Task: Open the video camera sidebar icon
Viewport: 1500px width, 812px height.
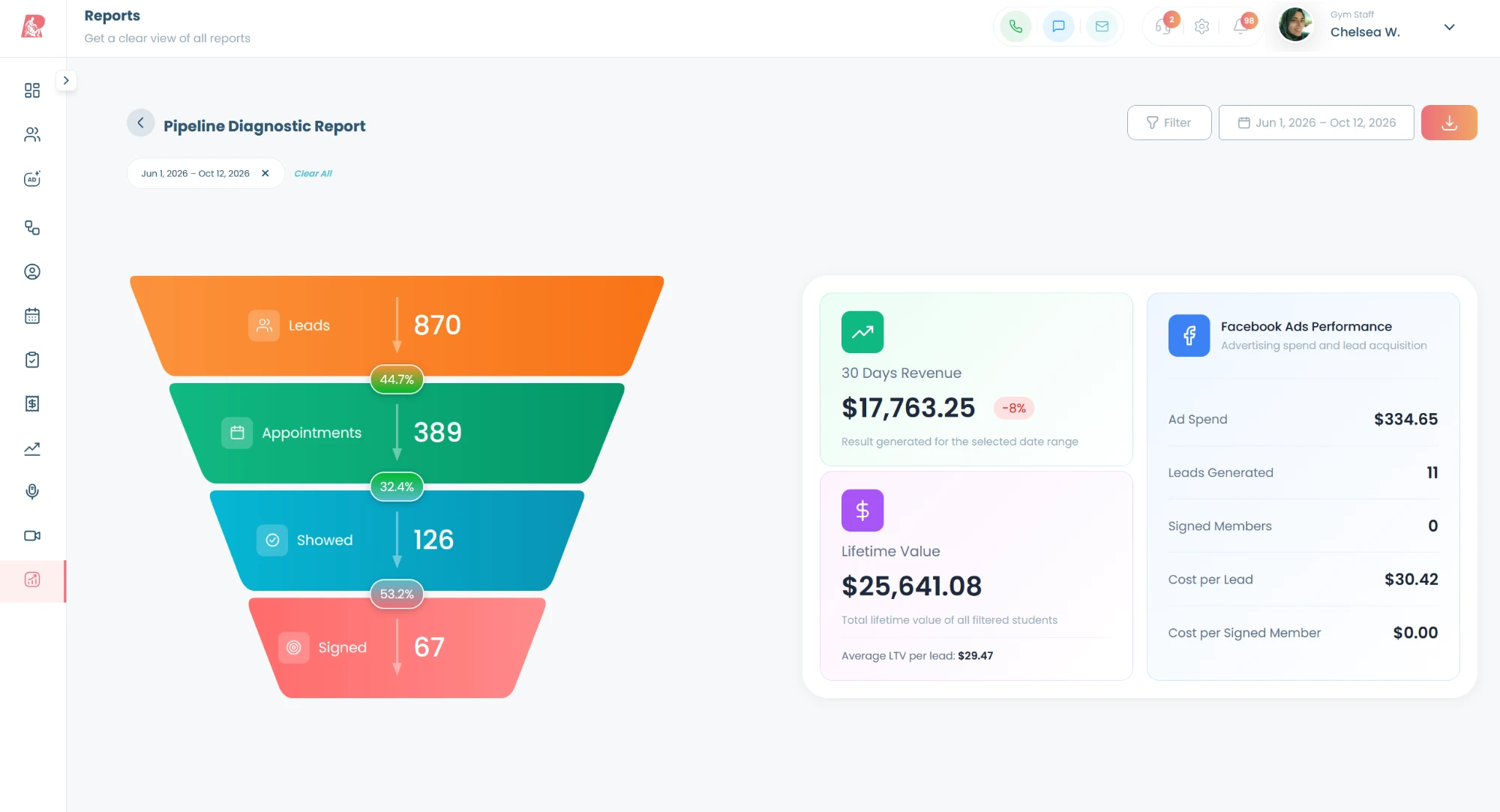Action: point(32,536)
